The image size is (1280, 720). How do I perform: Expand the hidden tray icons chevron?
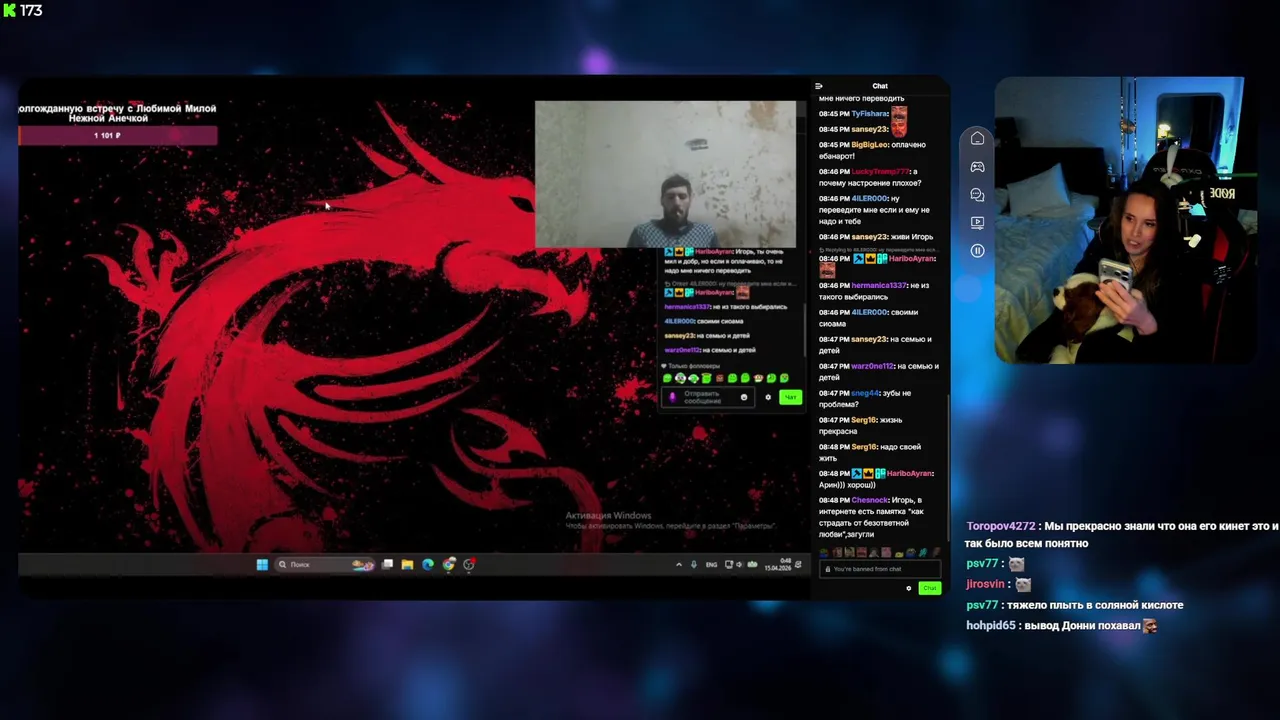tap(679, 564)
